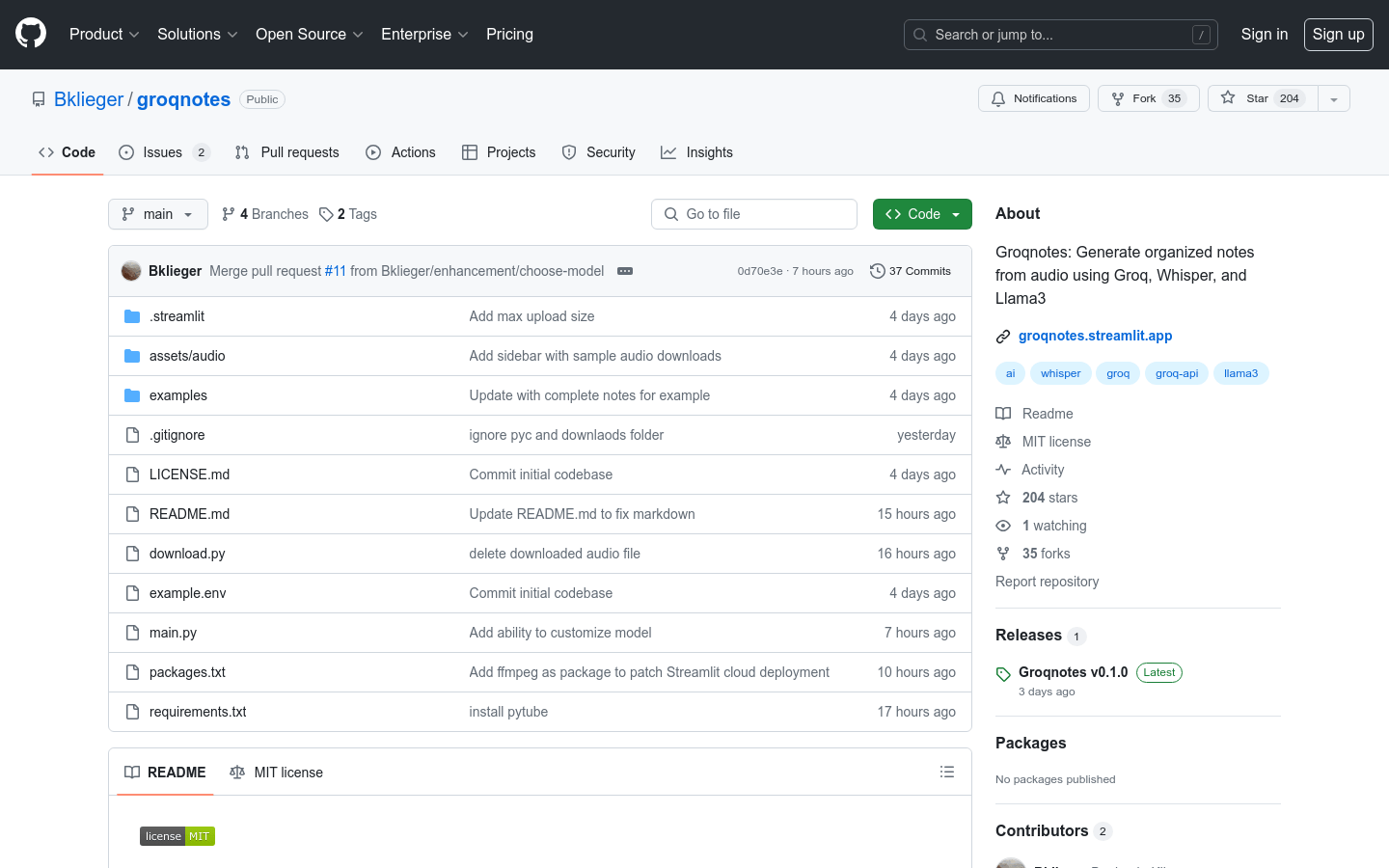Screen dimensions: 1389x868
Task: Click the Bklieger avatar in commit row
Action: (131, 271)
